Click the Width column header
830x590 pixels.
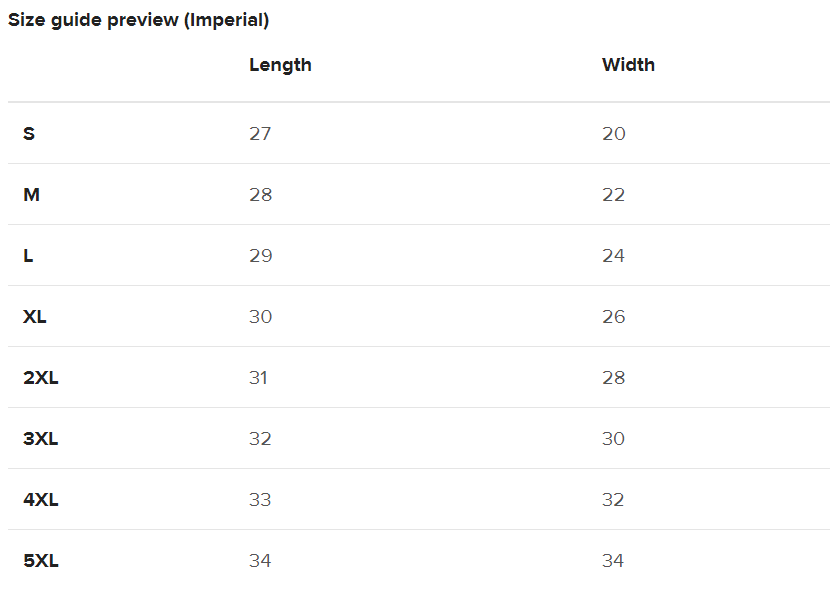[x=628, y=65]
